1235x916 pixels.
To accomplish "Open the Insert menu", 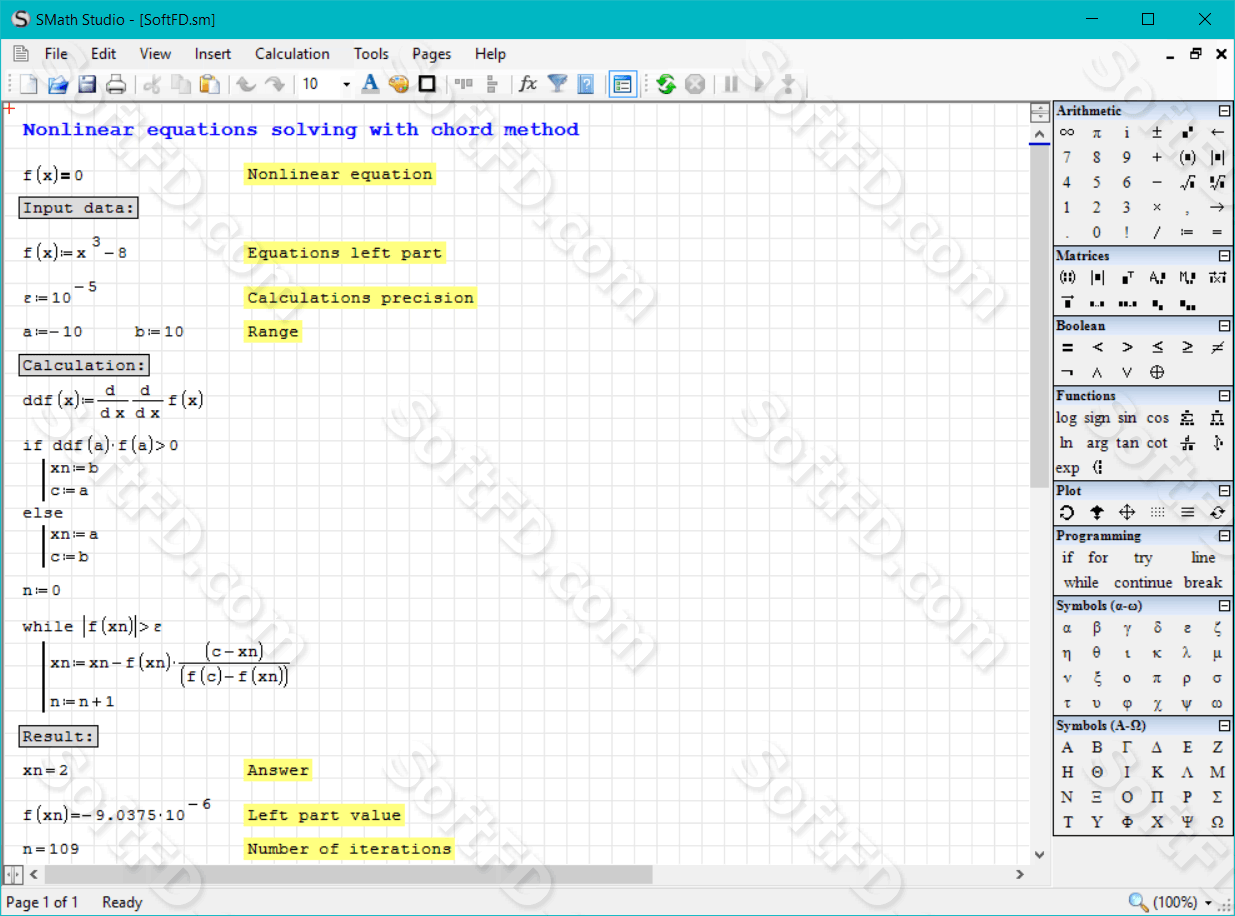I will tap(213, 54).
